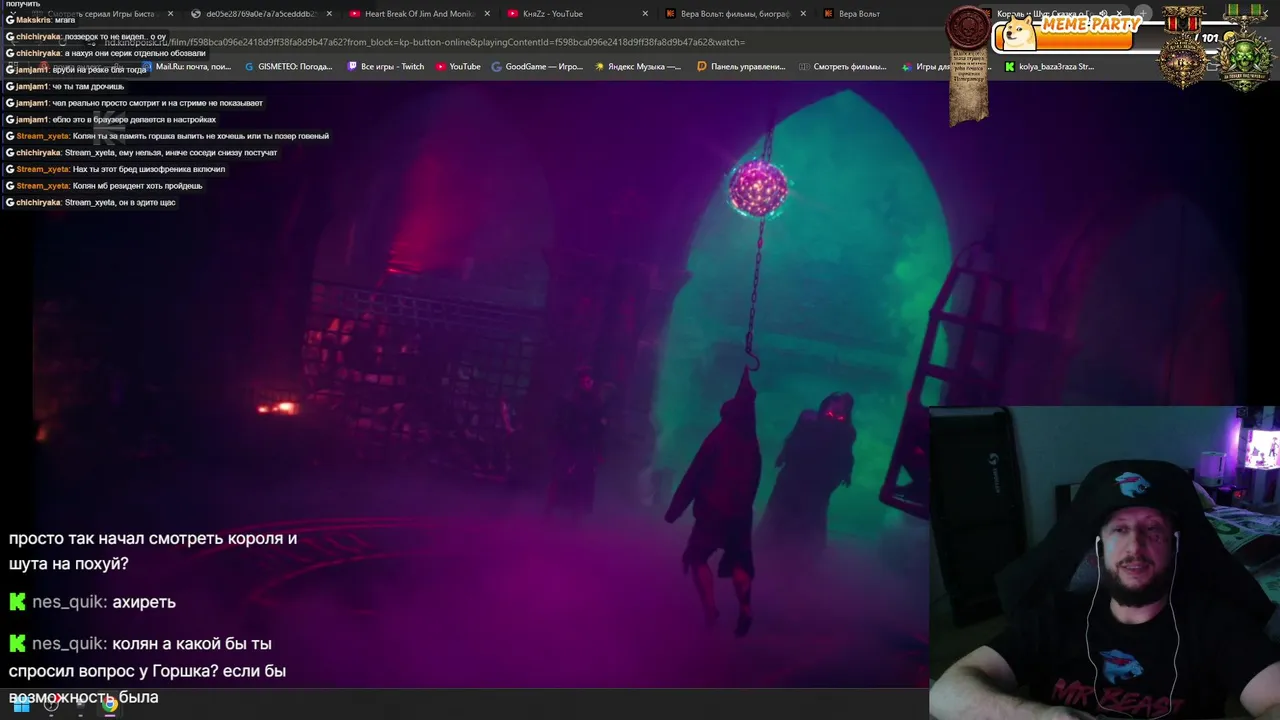Click chat message 'ебло это в браузере делается'

tap(111, 120)
